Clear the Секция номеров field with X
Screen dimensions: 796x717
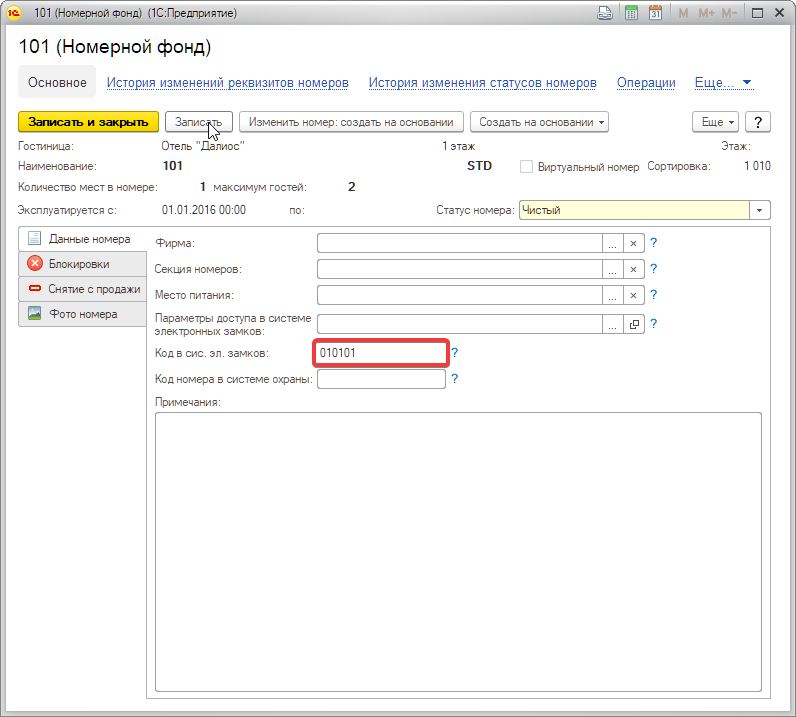(634, 269)
